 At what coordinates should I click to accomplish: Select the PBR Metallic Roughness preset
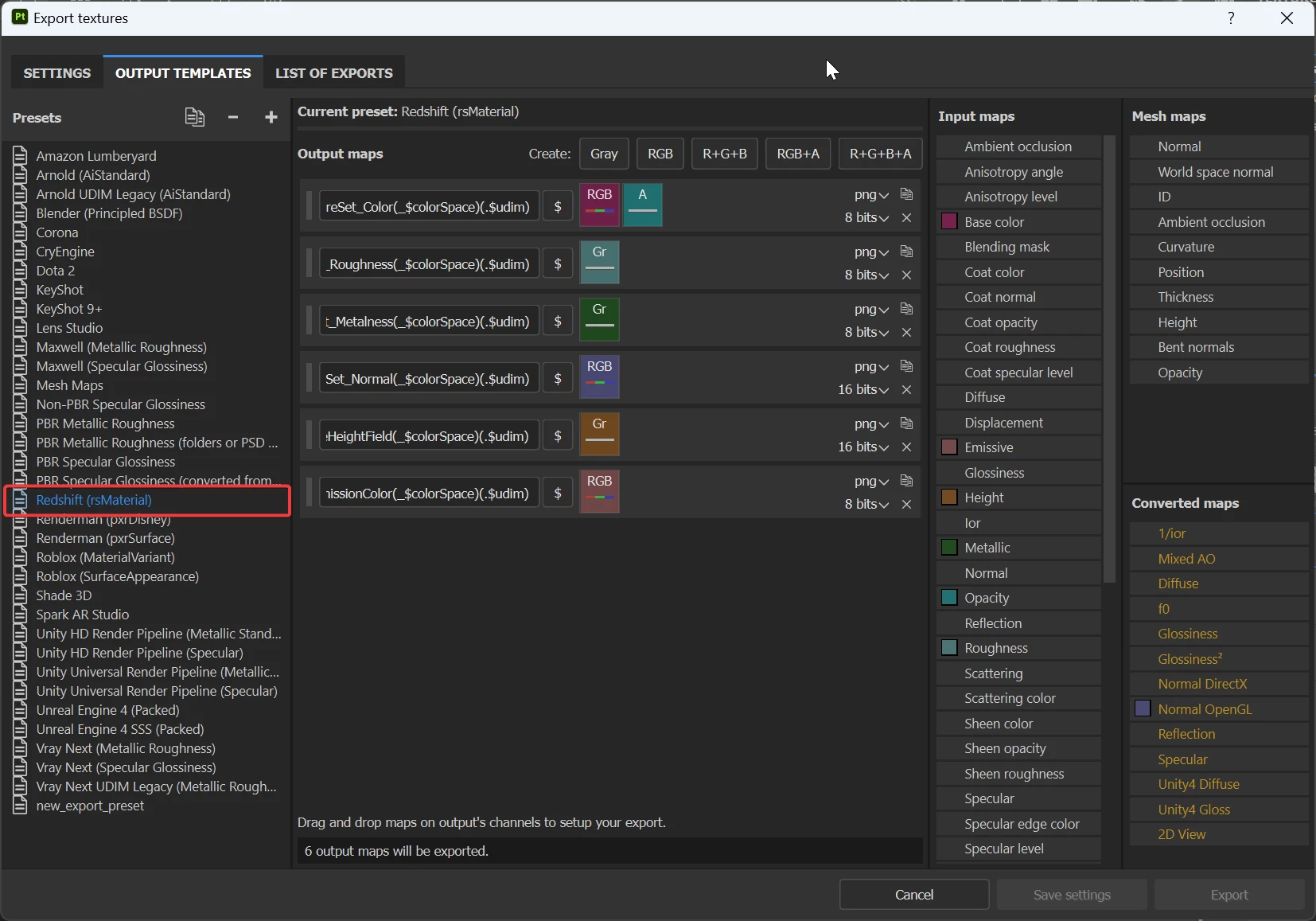tap(105, 423)
